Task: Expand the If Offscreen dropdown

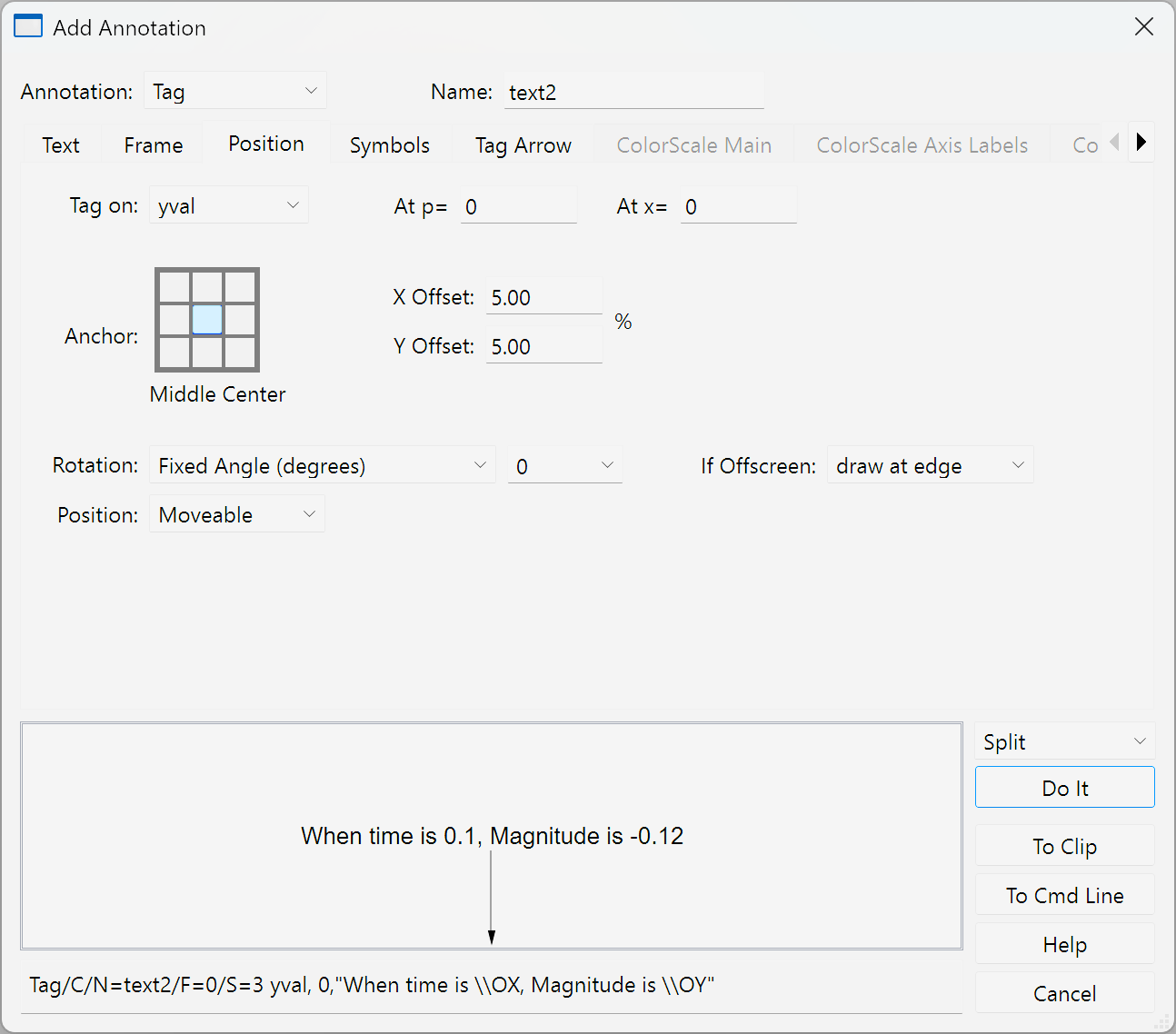Action: 929,466
